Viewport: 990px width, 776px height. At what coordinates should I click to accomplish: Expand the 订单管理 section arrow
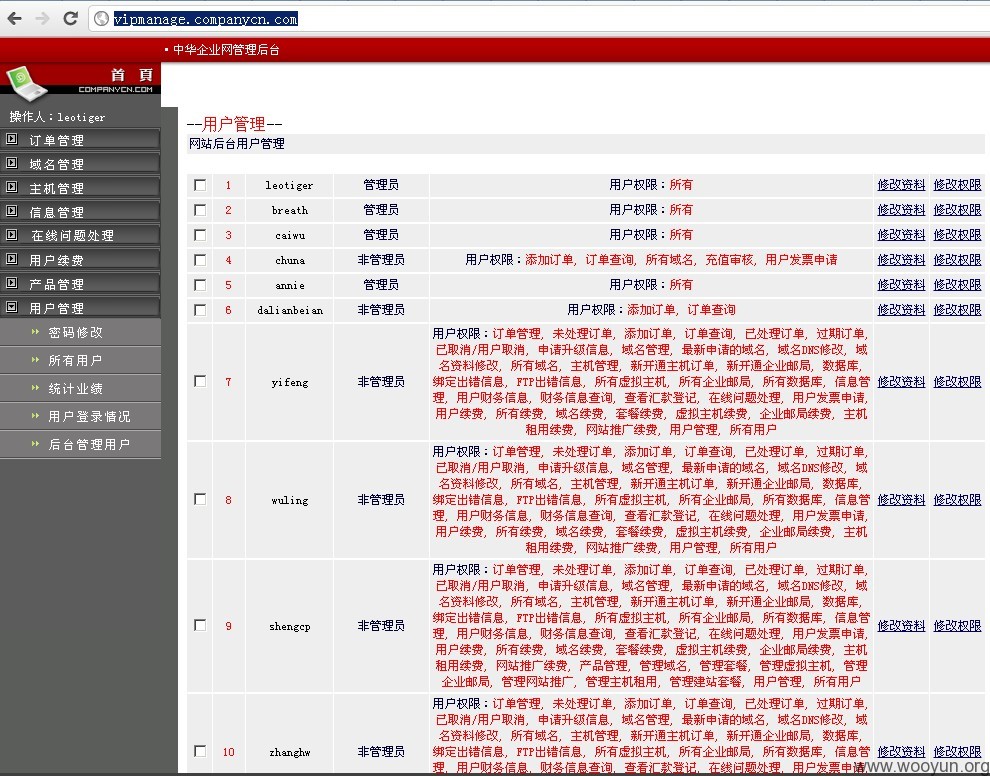[11, 139]
